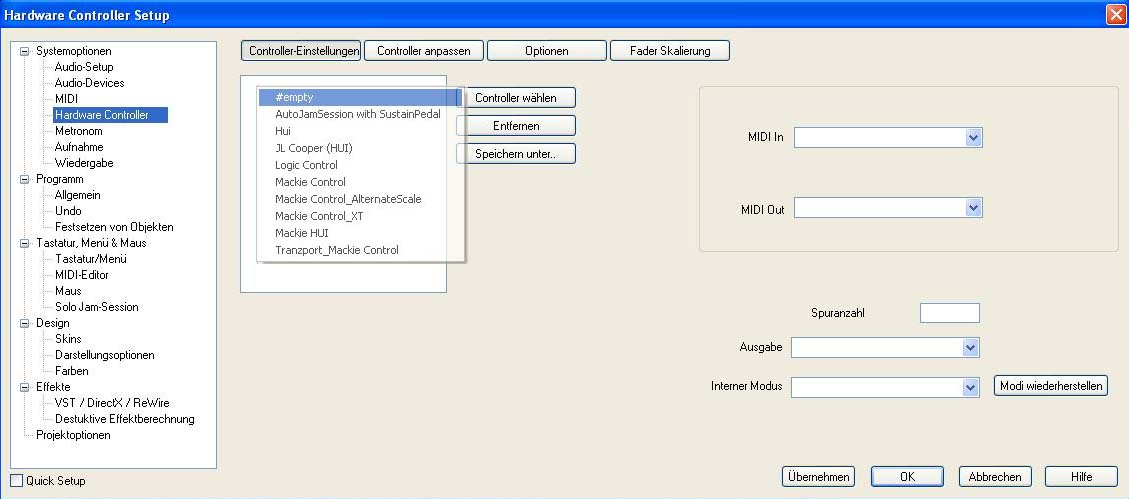
Task: Open the Fader Skalierung tab
Action: tap(670, 51)
